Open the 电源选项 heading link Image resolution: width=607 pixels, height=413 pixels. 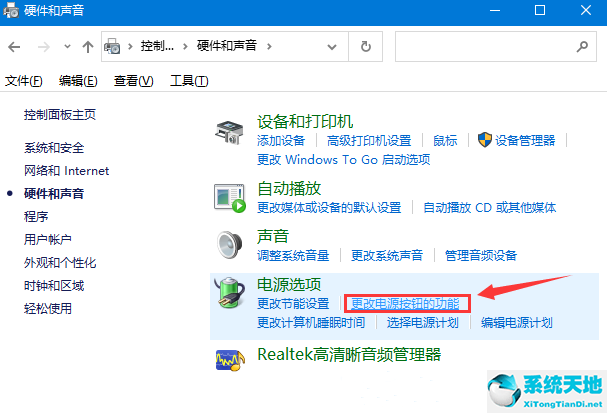(289, 284)
